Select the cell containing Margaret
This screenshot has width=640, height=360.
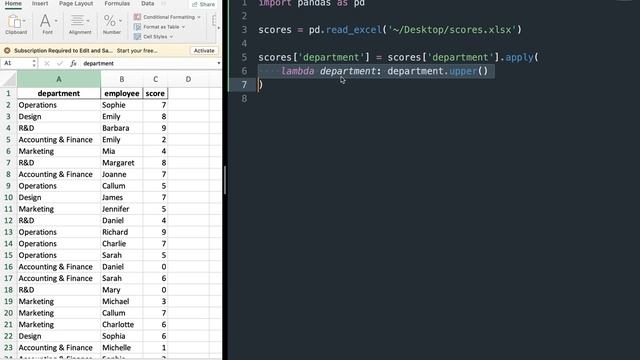pyautogui.click(x=122, y=163)
